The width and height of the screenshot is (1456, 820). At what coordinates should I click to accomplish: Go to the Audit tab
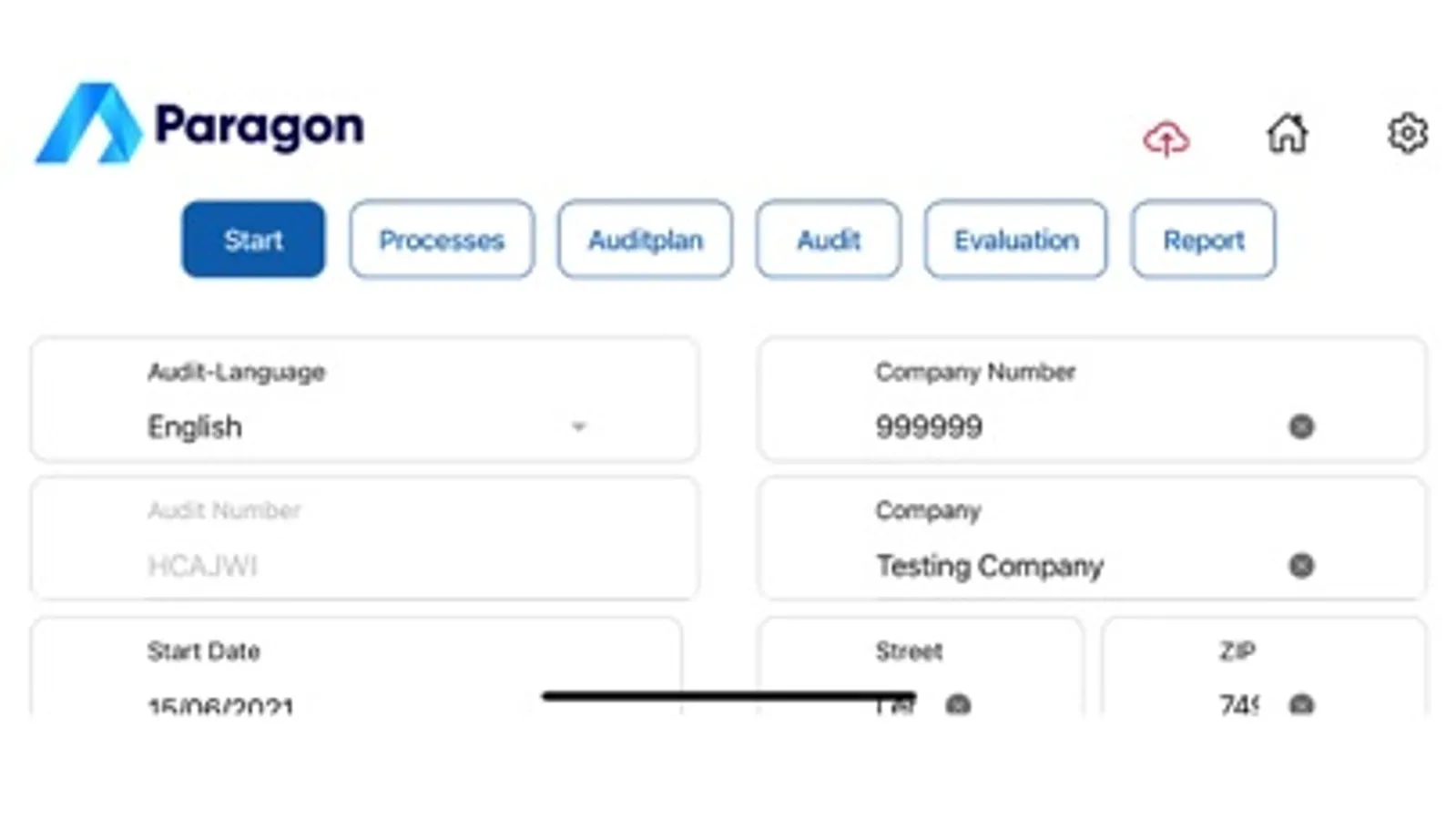click(x=828, y=240)
